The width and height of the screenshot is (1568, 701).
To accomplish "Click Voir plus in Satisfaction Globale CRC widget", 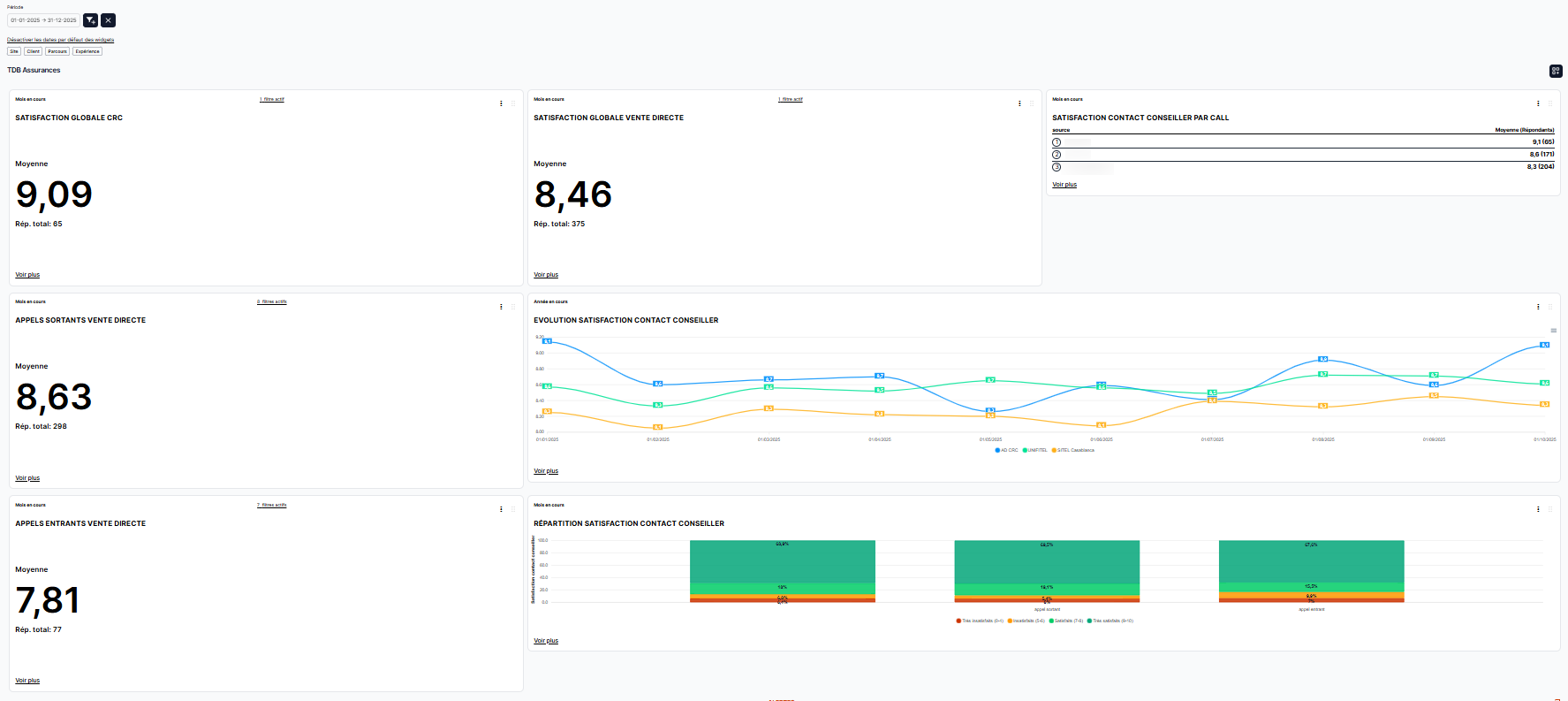I will point(27,275).
